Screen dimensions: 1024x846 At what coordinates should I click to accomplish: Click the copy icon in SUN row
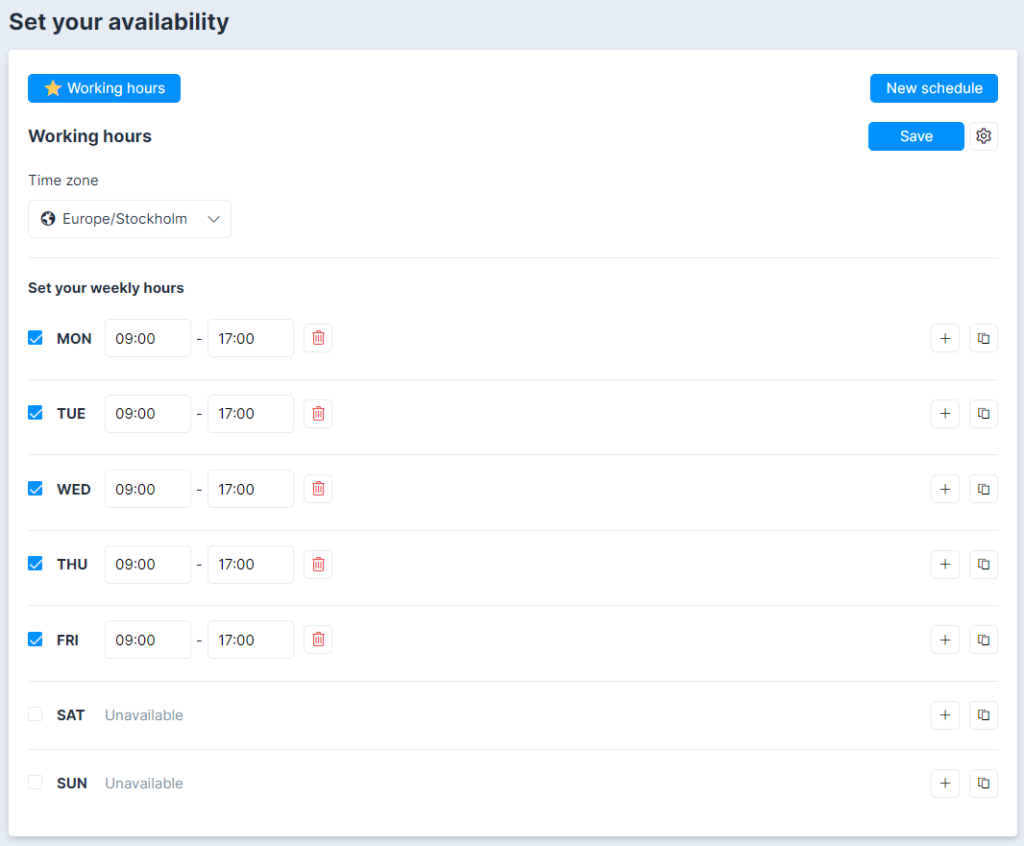tap(984, 783)
